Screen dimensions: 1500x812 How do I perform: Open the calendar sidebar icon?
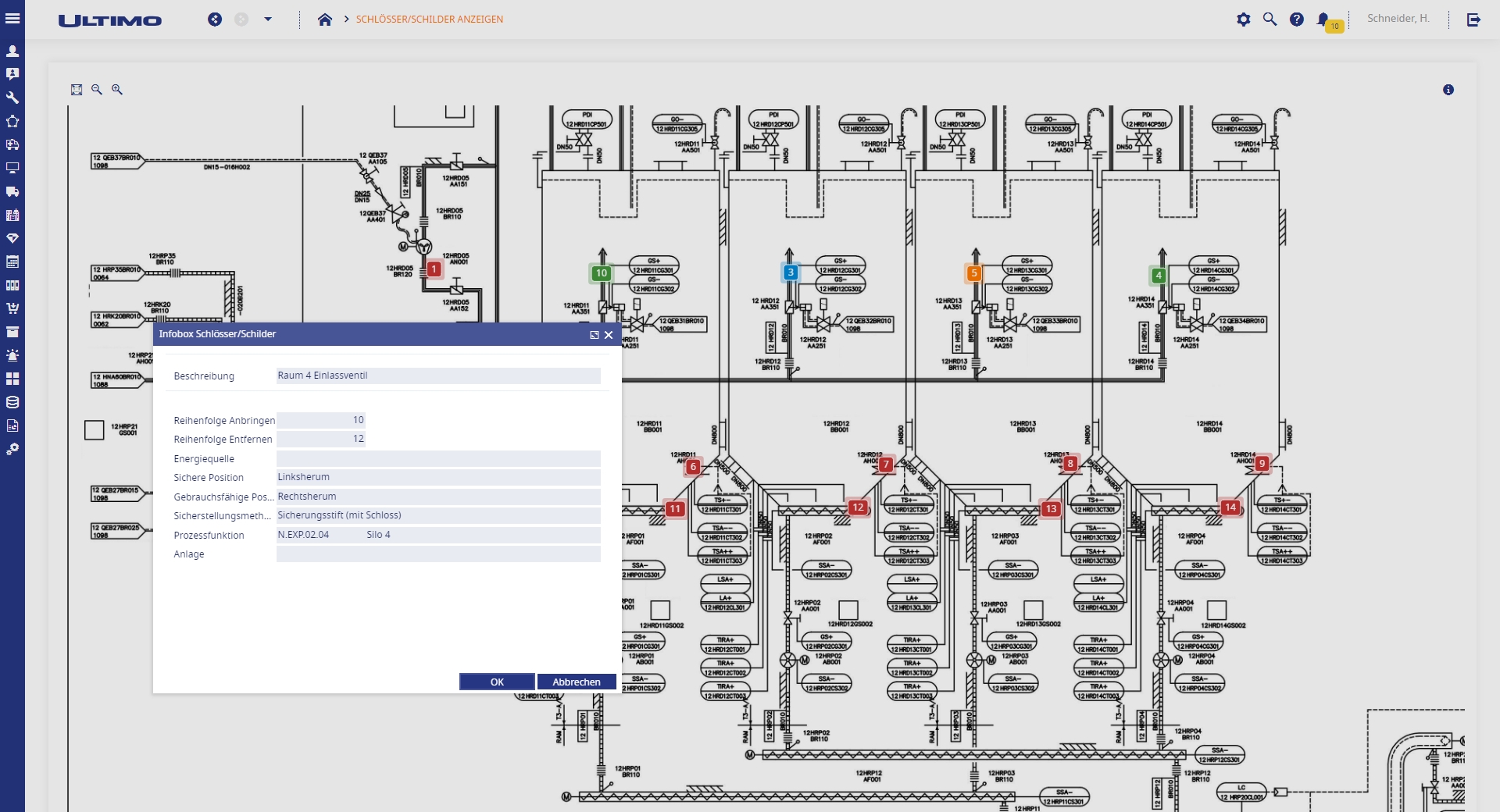pyautogui.click(x=12, y=262)
